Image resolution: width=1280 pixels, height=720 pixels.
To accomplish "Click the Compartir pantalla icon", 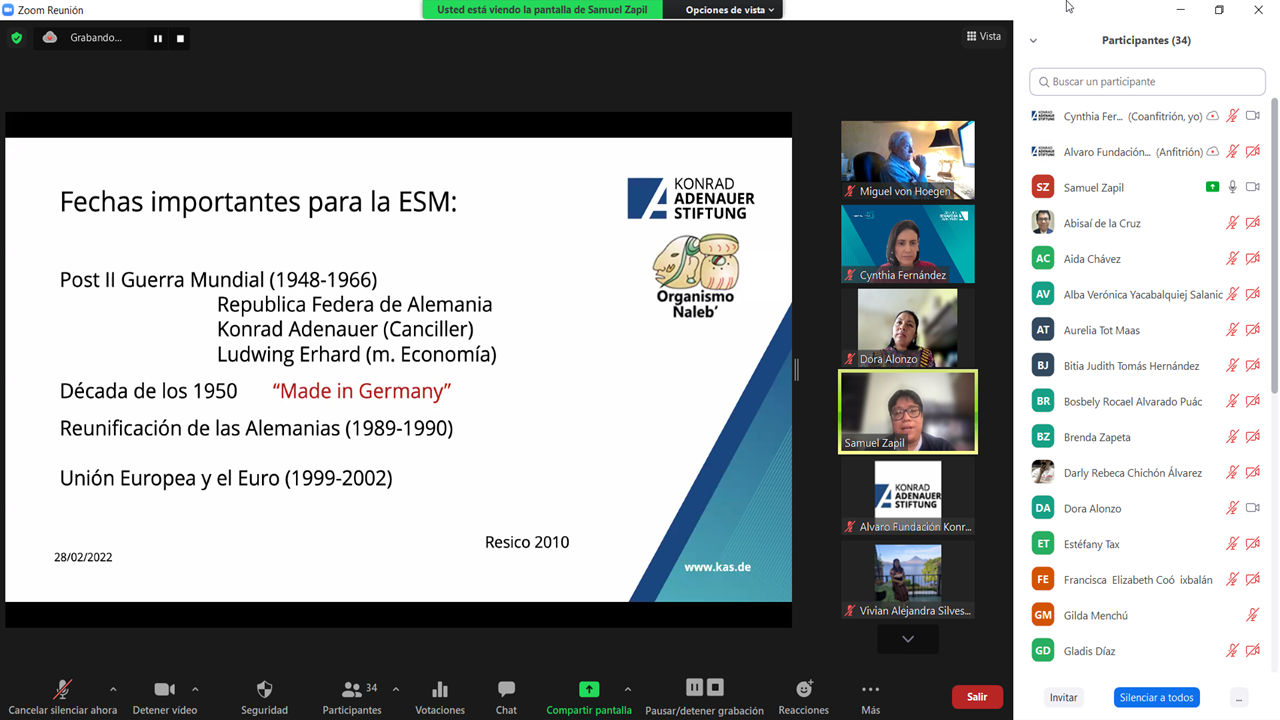I will (x=588, y=690).
